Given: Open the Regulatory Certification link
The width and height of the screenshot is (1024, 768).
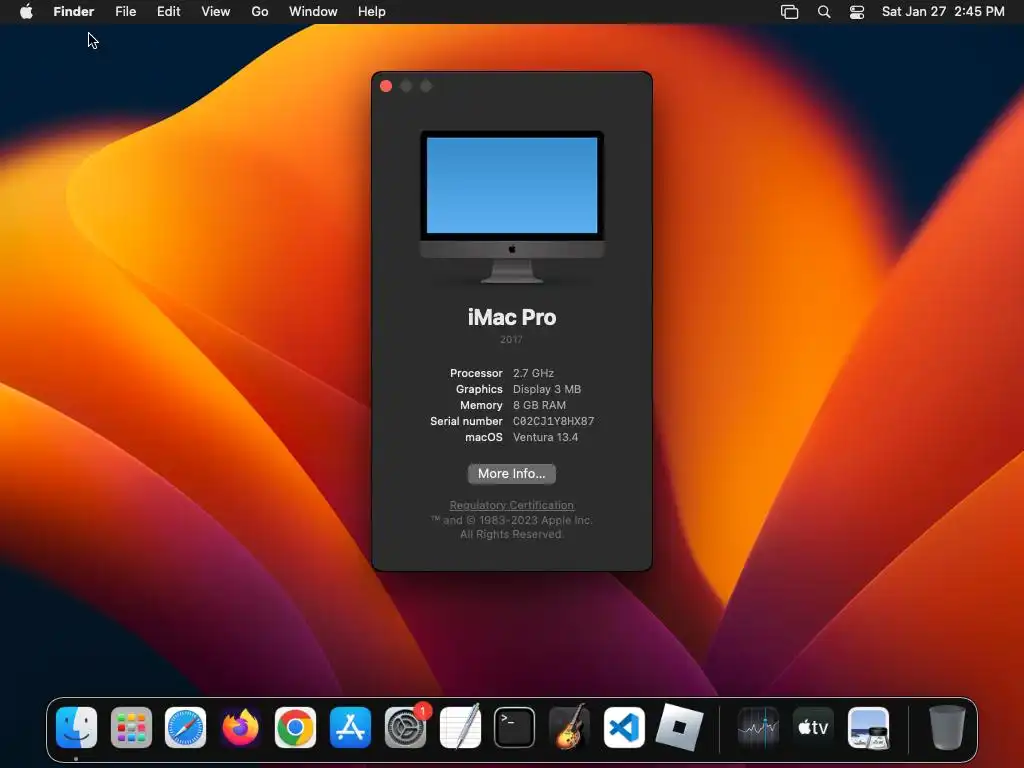Looking at the screenshot, I should pos(511,505).
